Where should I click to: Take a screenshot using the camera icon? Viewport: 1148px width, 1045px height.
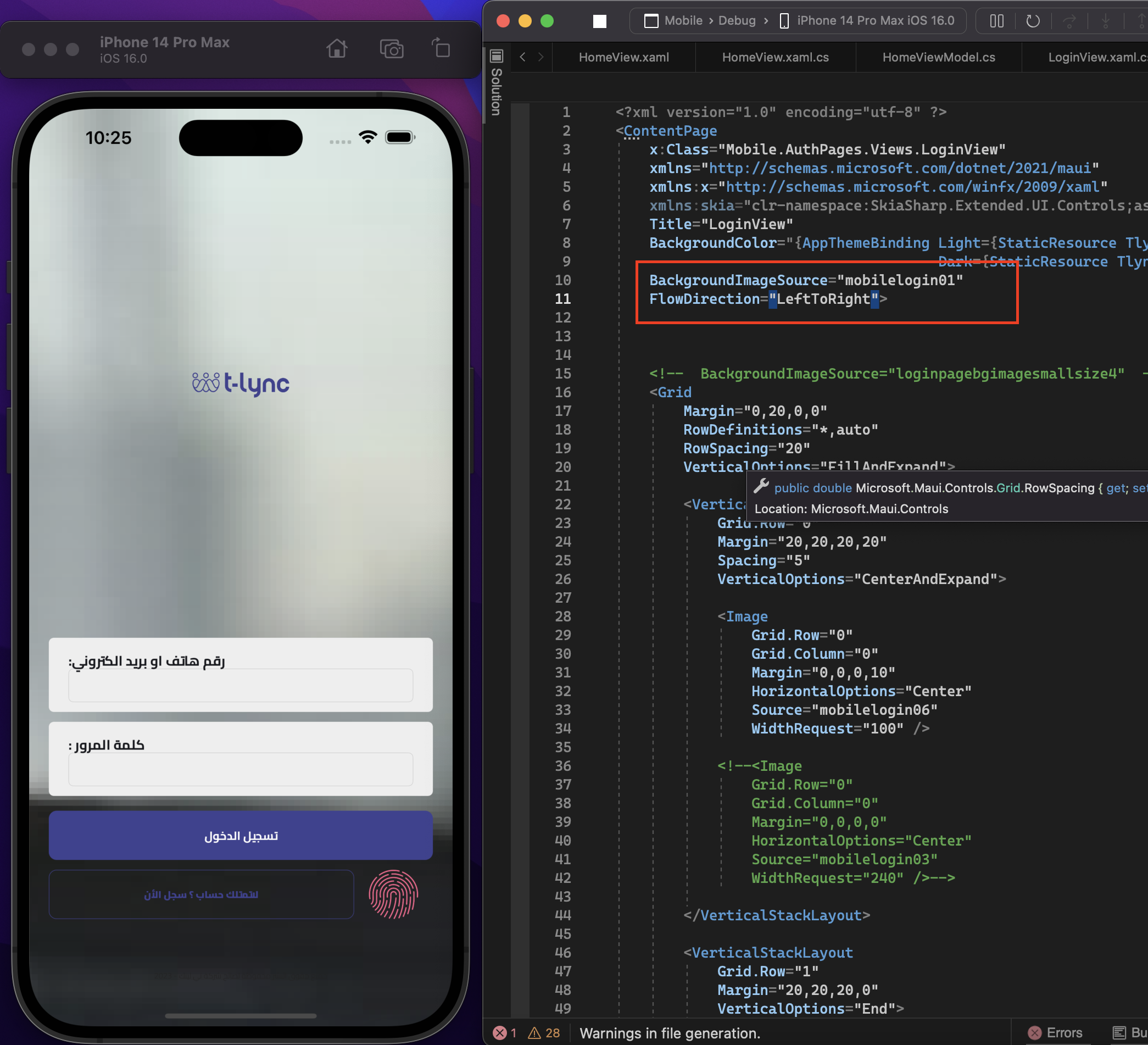[x=392, y=49]
